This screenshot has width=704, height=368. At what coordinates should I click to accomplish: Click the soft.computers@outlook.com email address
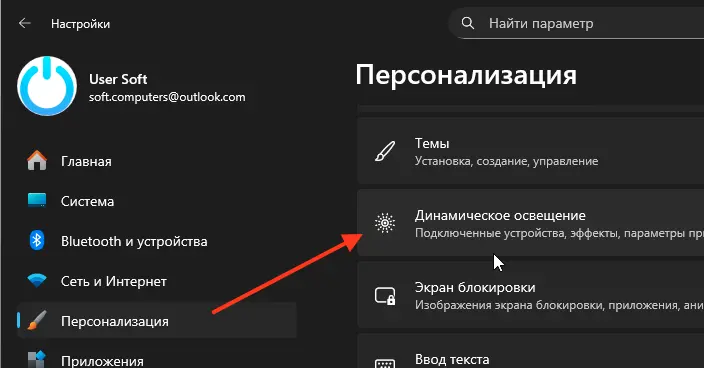click(167, 97)
